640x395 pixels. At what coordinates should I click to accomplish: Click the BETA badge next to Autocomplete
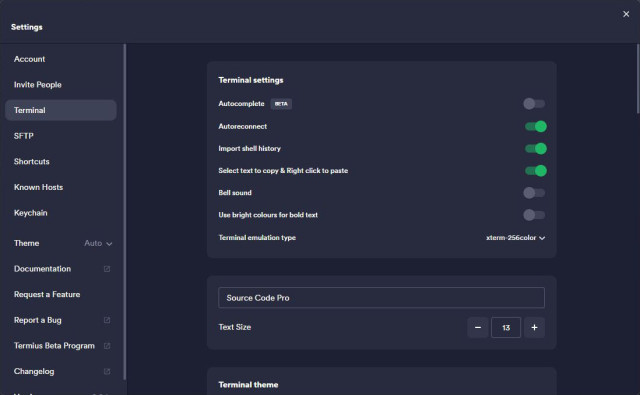coord(281,104)
